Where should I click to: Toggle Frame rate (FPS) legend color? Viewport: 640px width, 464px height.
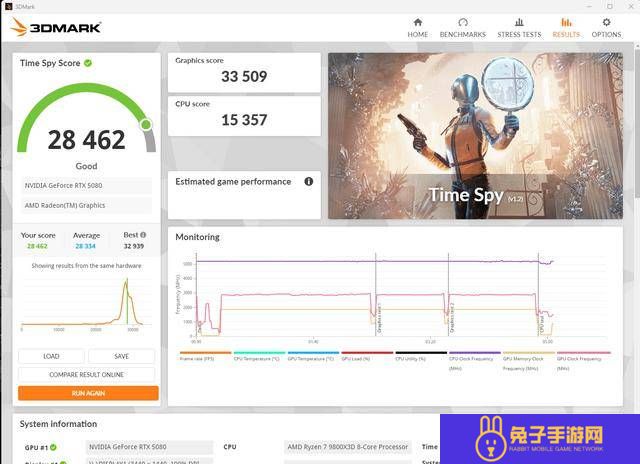click(205, 353)
